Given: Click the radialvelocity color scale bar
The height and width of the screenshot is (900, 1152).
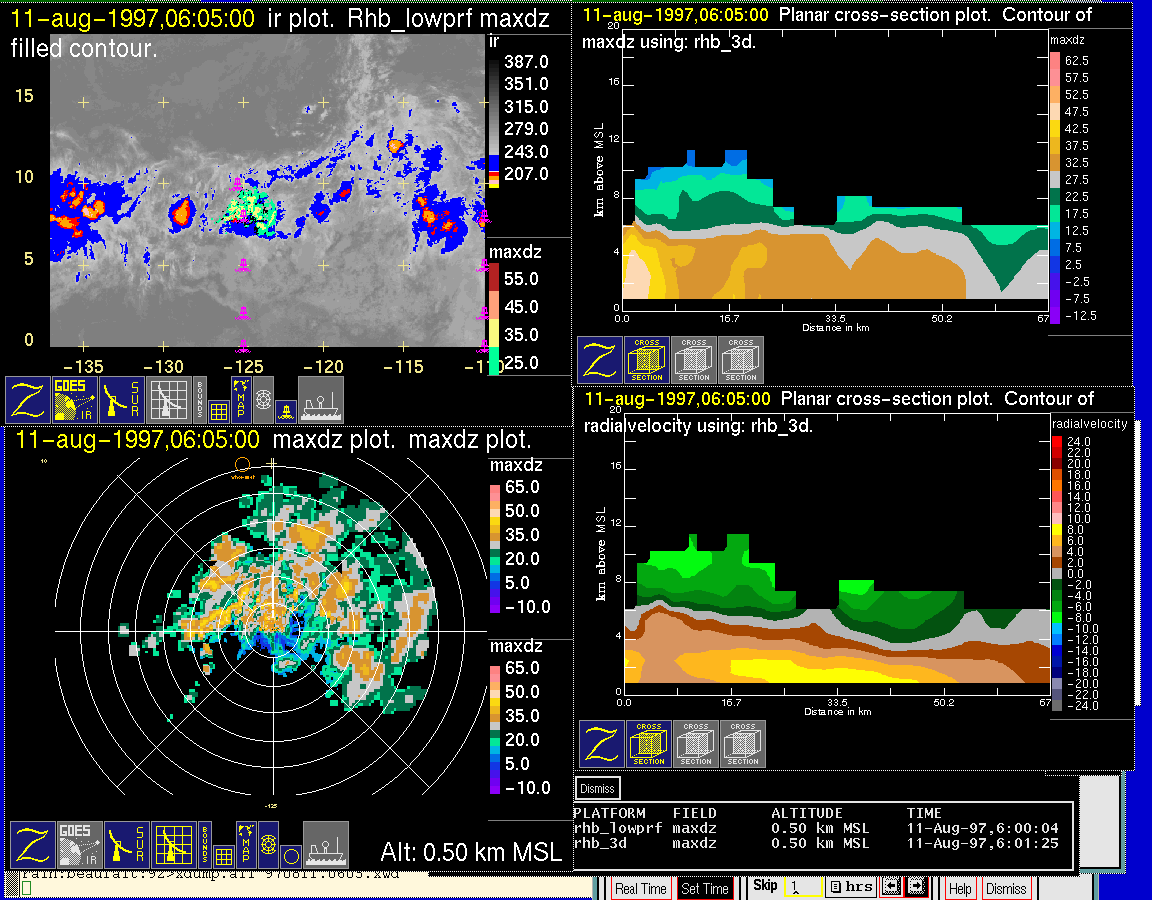Looking at the screenshot, I should (1056, 573).
